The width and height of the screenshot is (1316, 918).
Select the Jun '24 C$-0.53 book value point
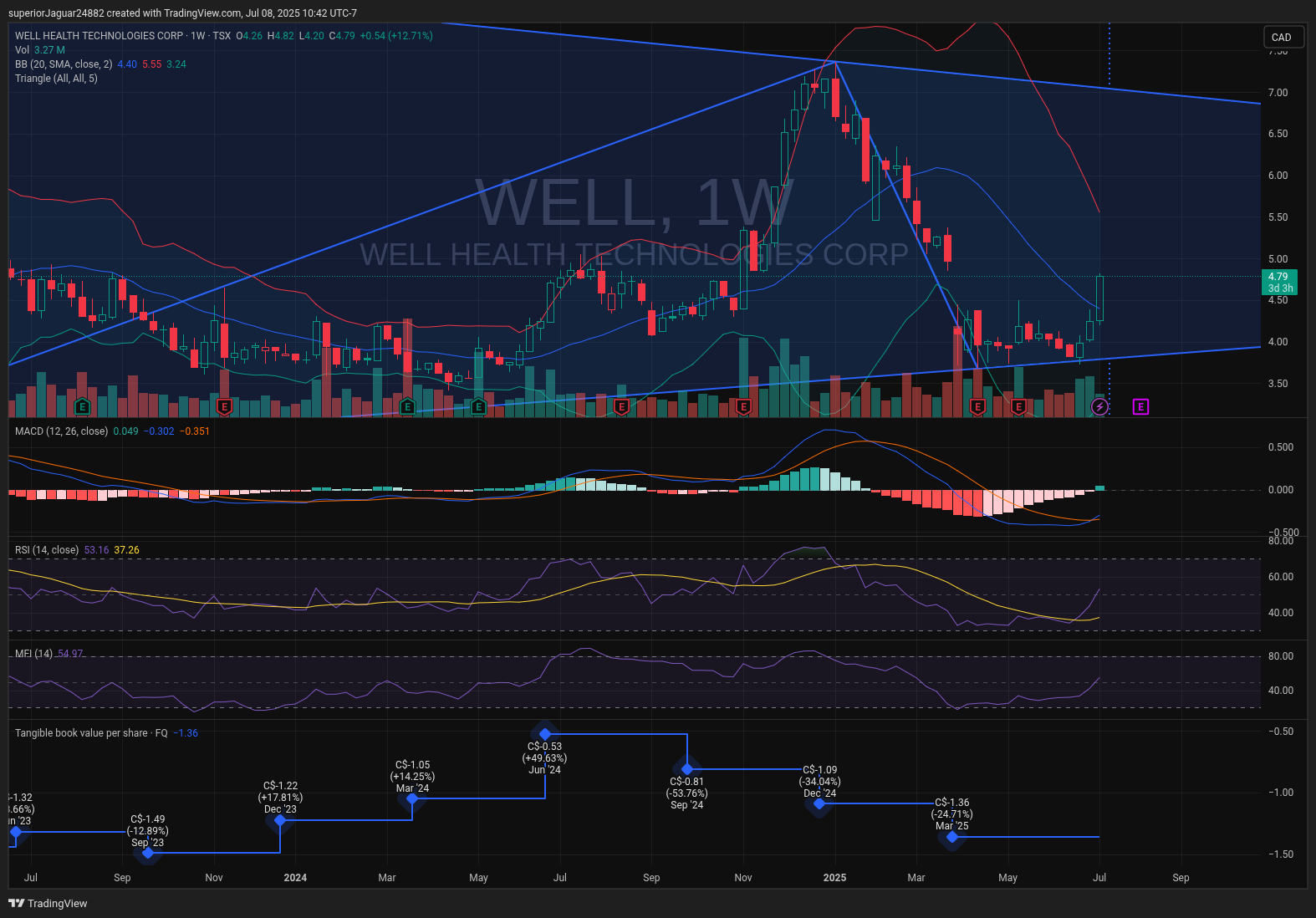pos(545,734)
